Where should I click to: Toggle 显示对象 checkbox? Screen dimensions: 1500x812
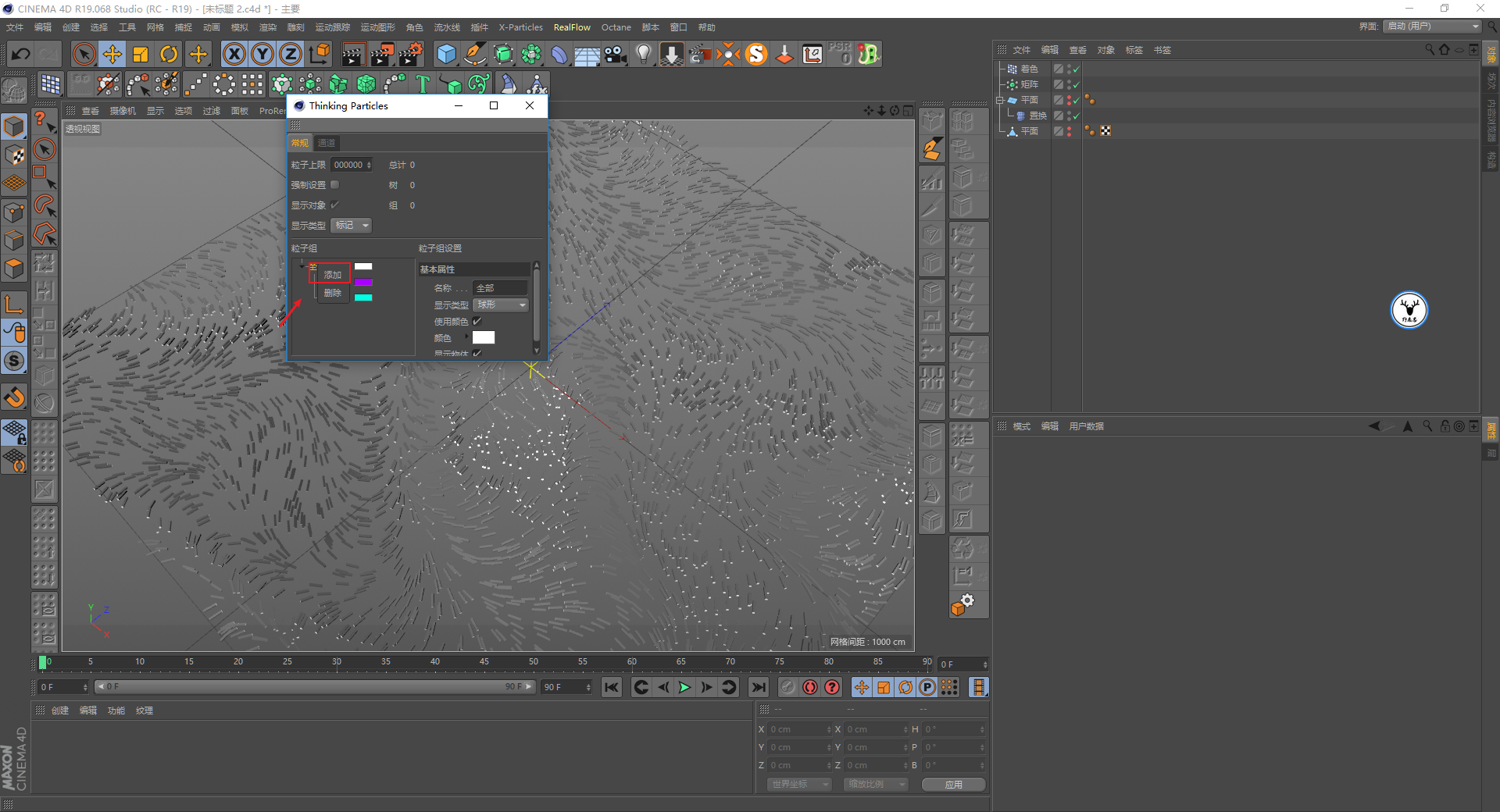[335, 205]
